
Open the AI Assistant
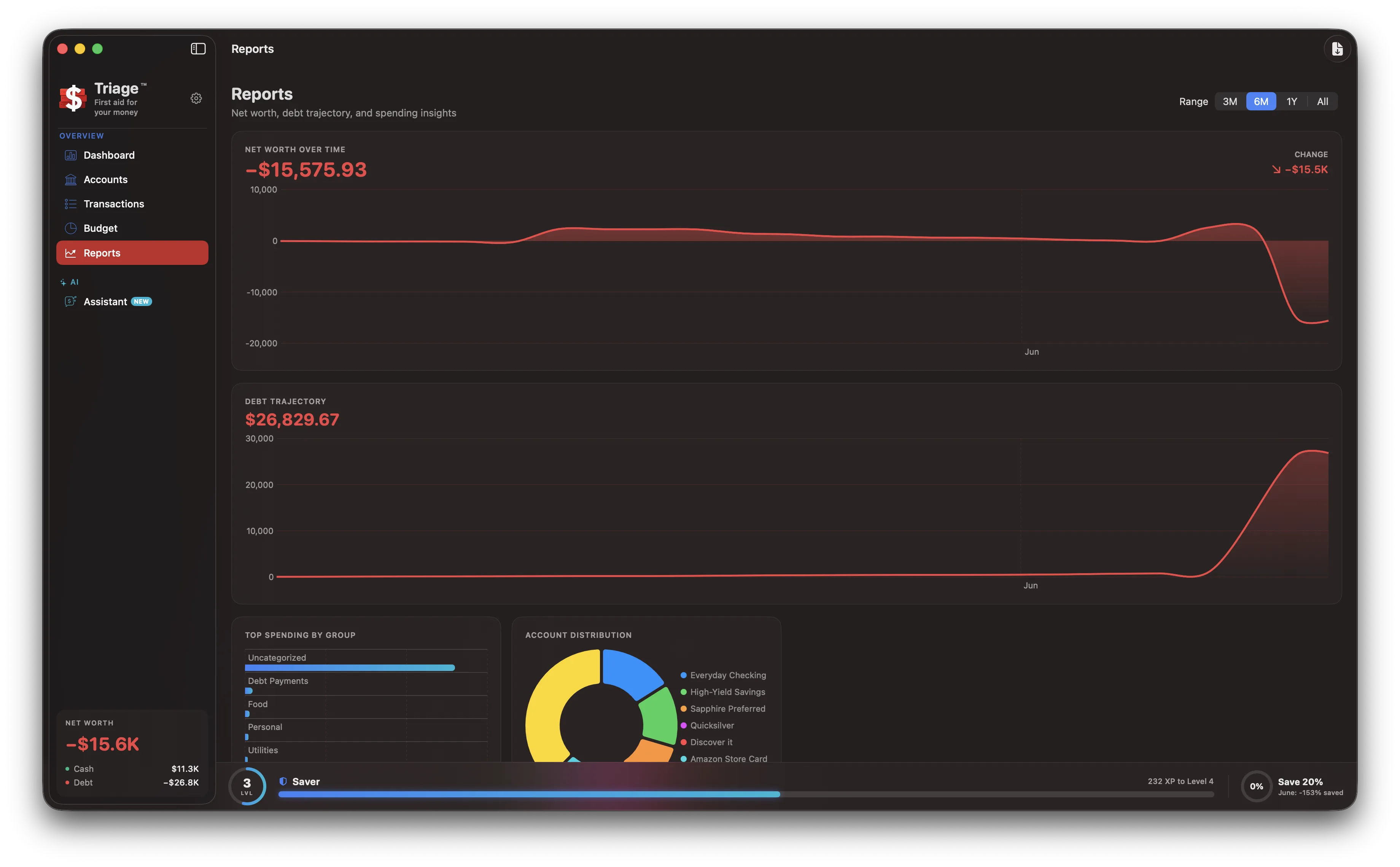(132, 301)
